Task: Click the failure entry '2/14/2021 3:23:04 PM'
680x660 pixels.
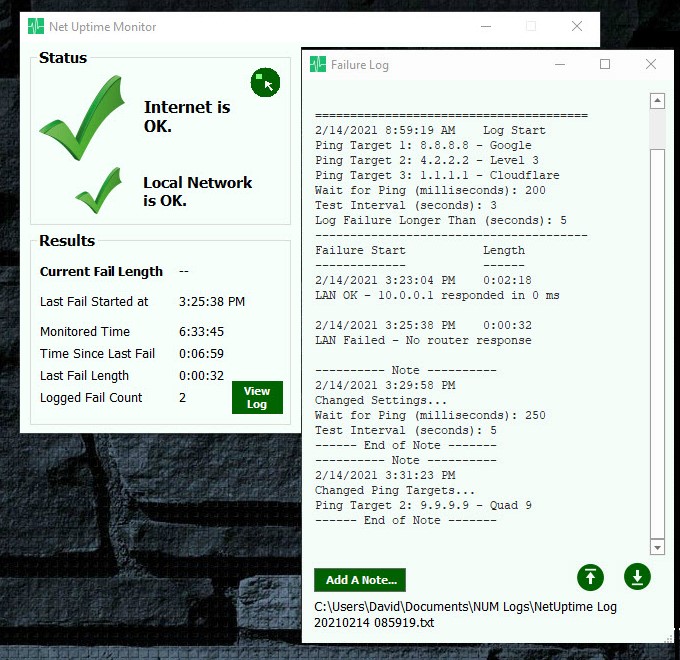Action: pos(385,280)
